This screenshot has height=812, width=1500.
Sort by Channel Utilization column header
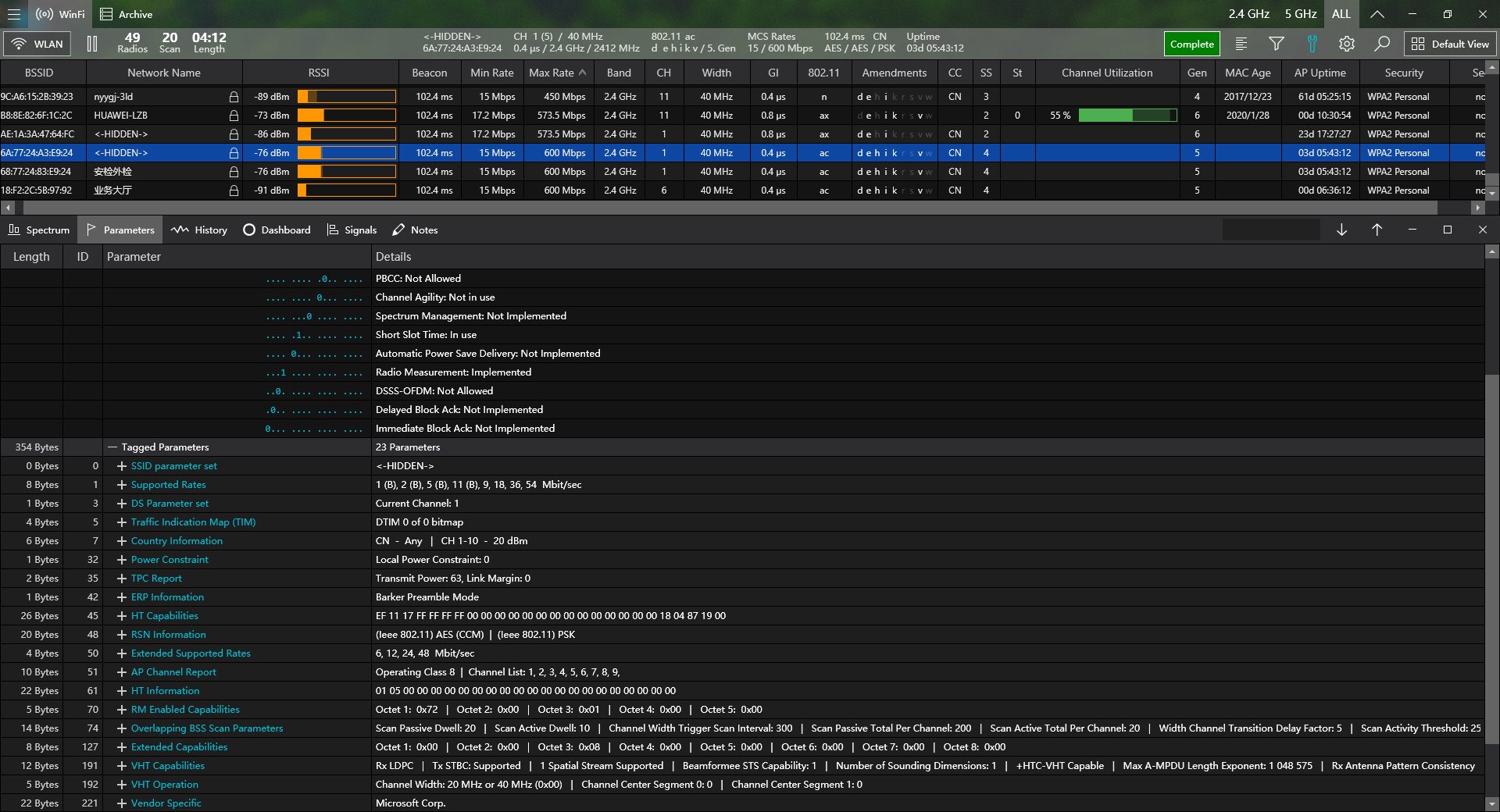1107,73
